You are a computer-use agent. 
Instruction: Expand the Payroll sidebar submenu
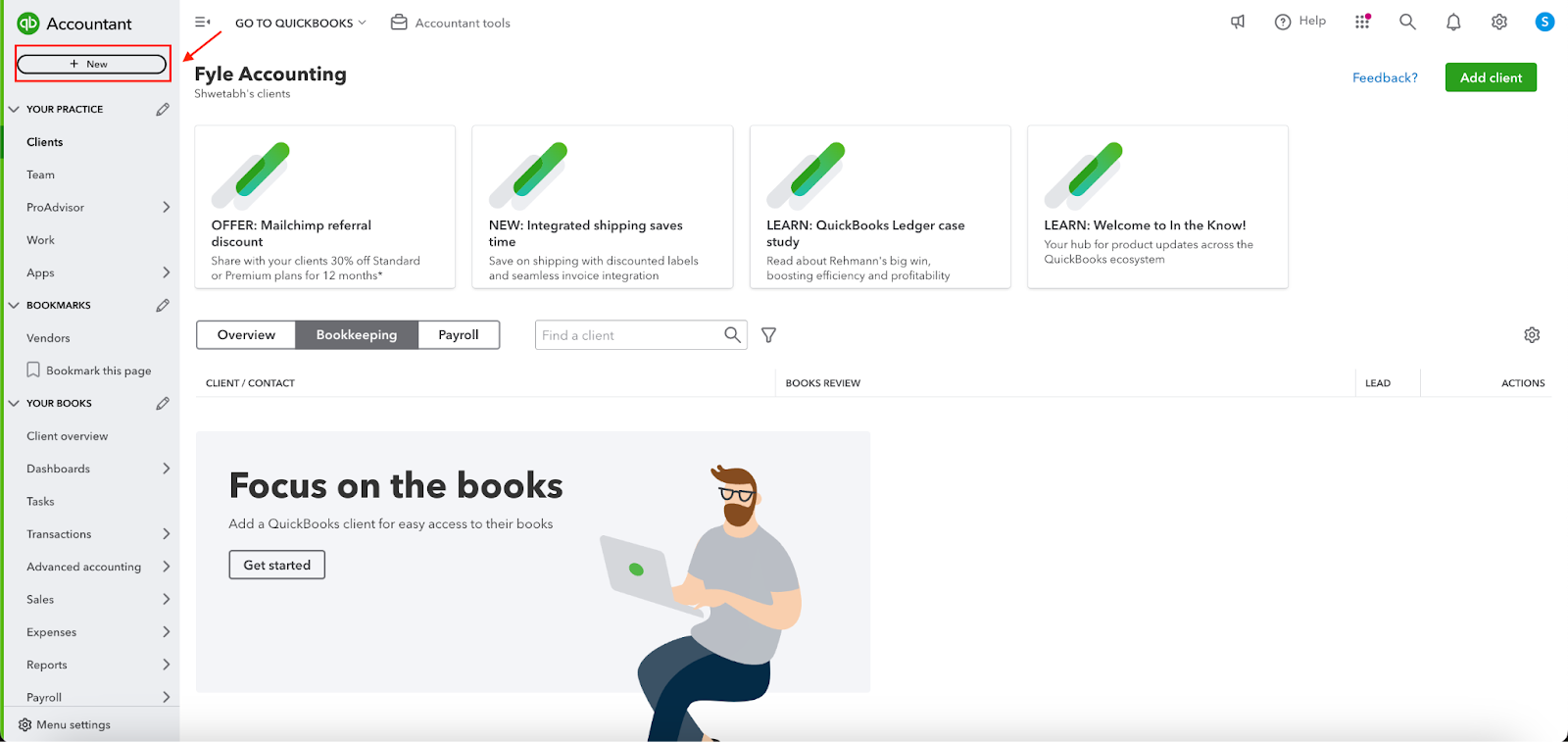pos(166,697)
